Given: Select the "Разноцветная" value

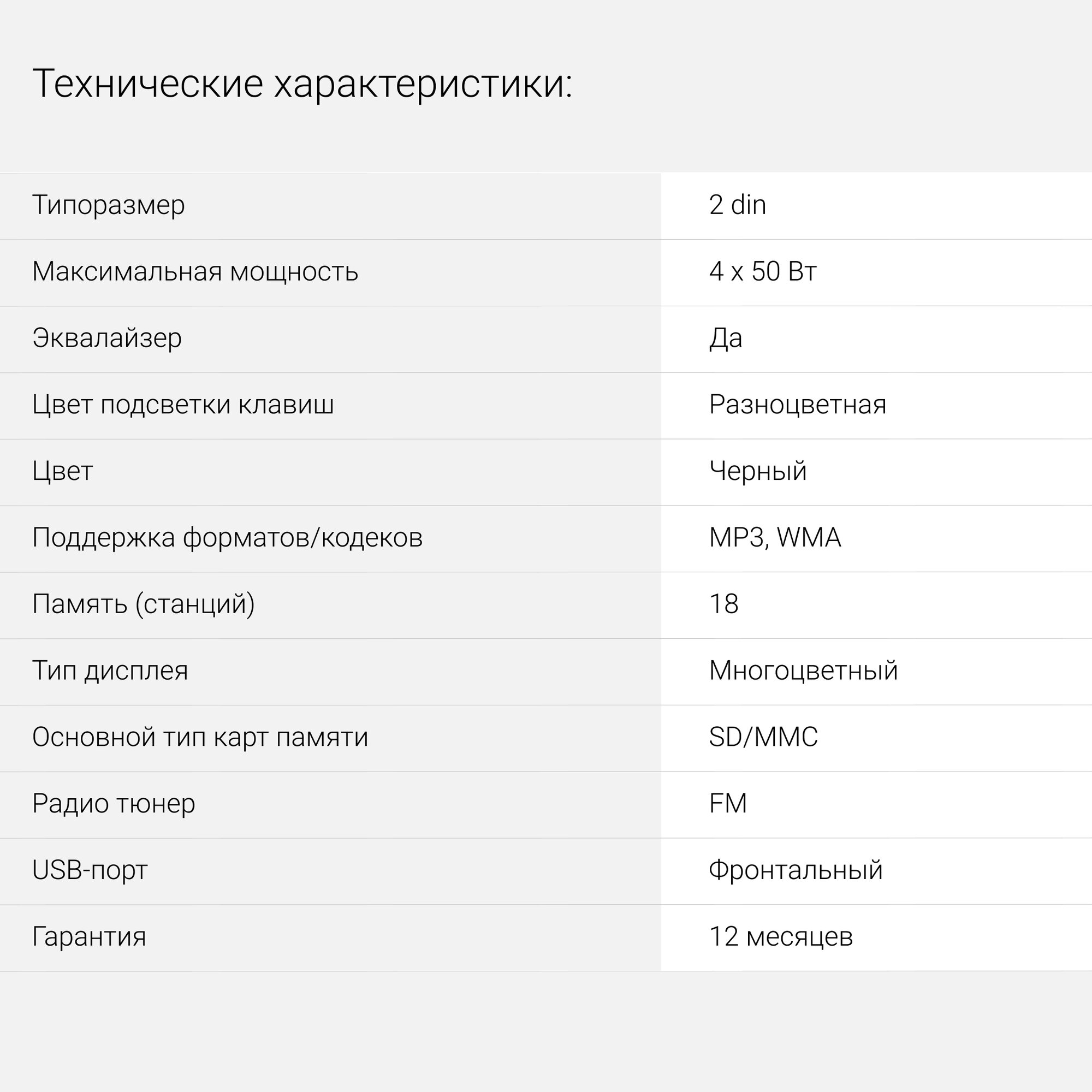Looking at the screenshot, I should 798,405.
